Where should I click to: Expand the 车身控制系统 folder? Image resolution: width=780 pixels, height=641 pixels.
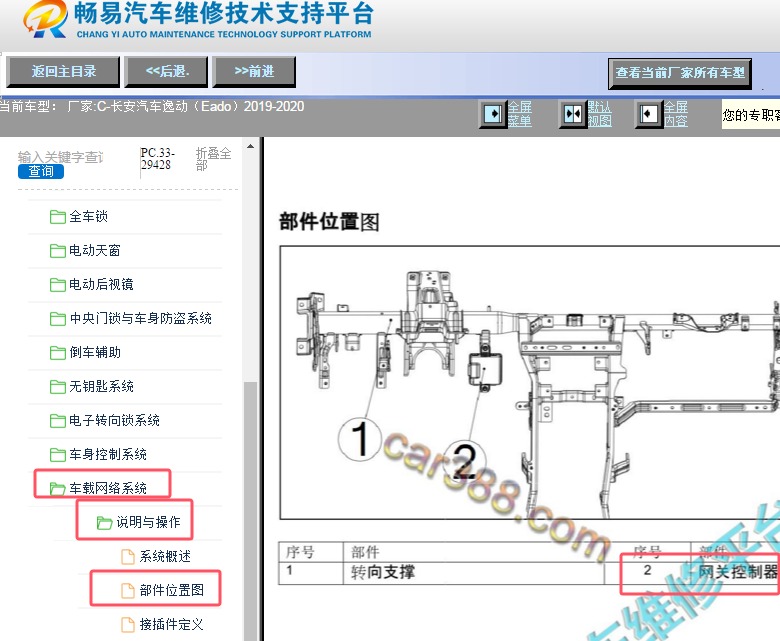[x=108, y=454]
